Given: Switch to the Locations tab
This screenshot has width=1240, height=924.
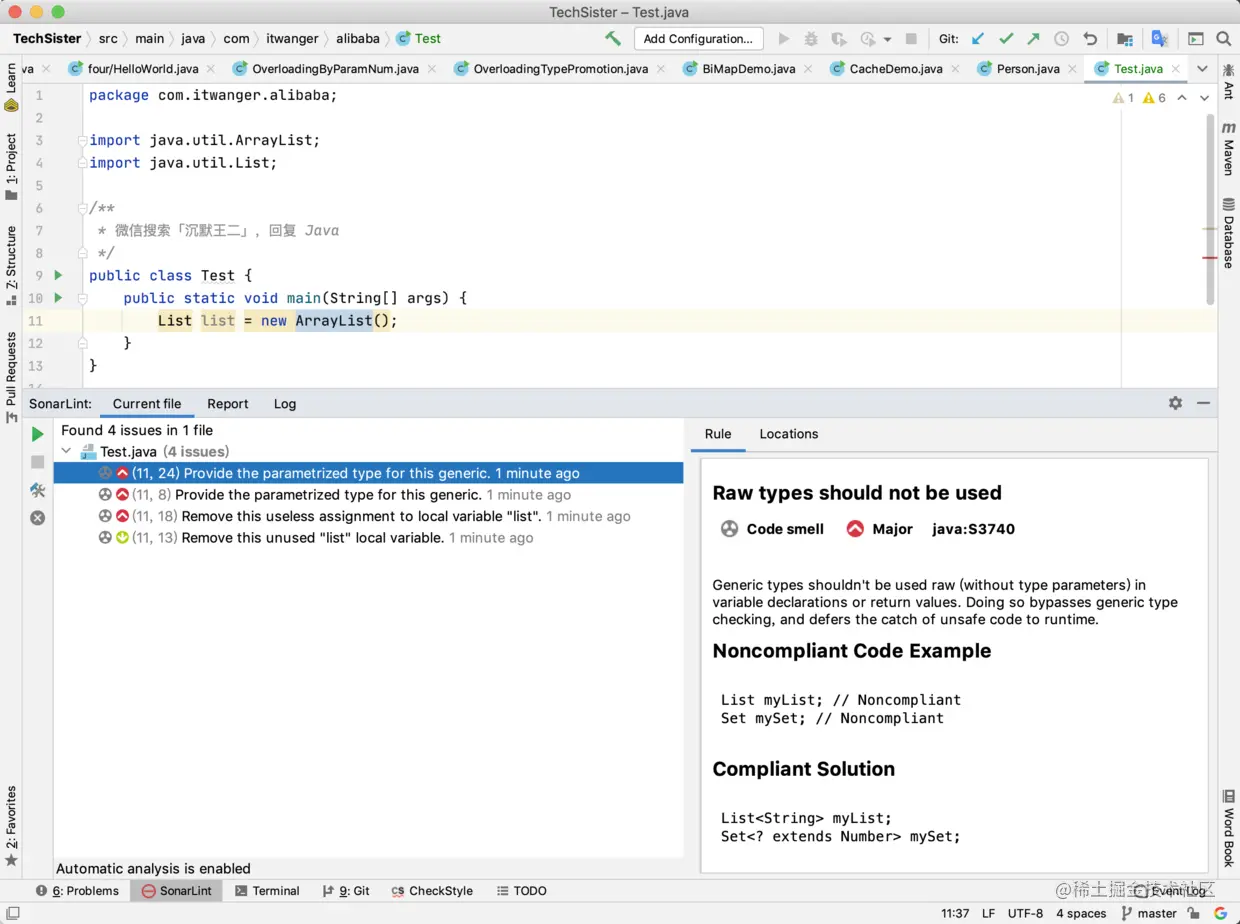Looking at the screenshot, I should 788,434.
